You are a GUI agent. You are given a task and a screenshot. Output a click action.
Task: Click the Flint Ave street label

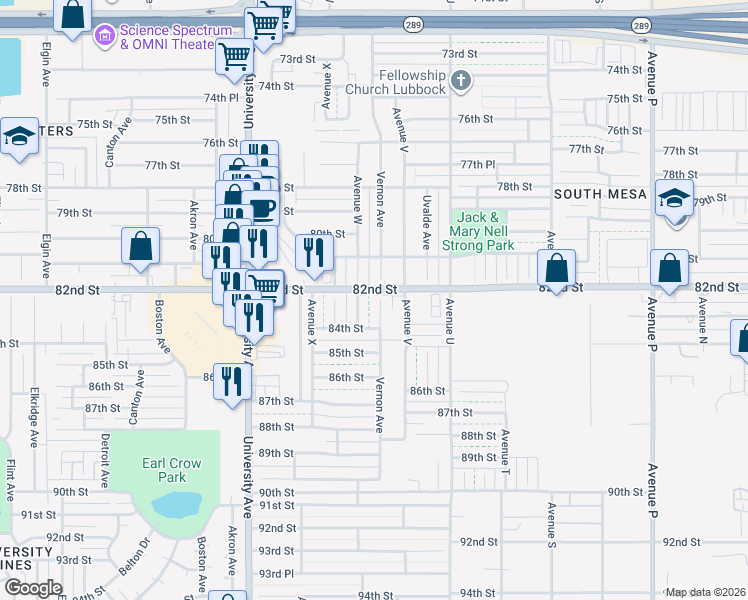pyautogui.click(x=10, y=480)
